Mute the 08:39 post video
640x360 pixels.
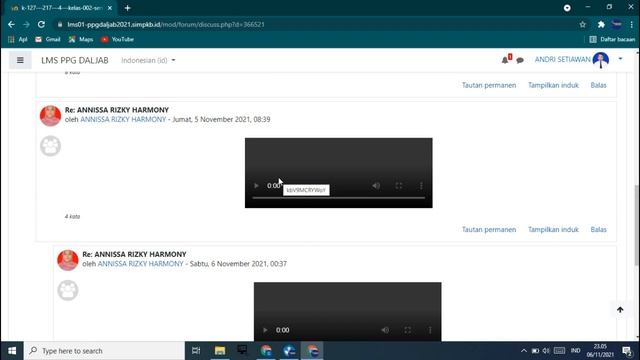(x=376, y=186)
